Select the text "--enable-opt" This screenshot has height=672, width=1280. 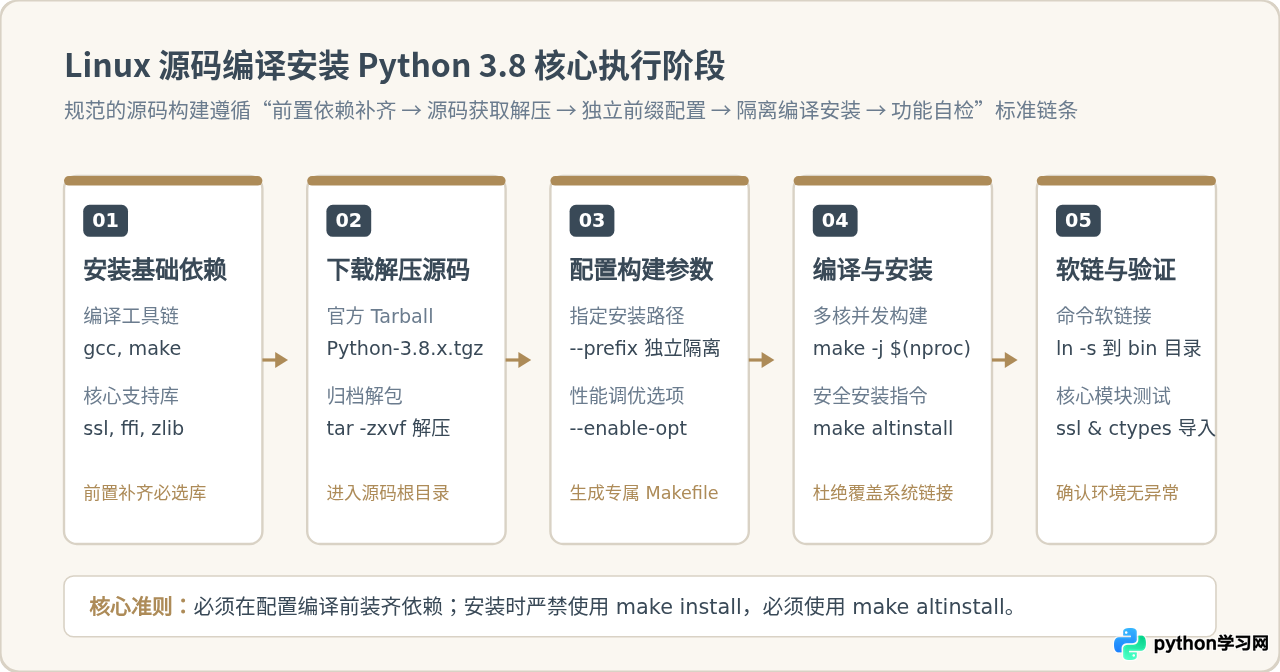click(x=628, y=429)
